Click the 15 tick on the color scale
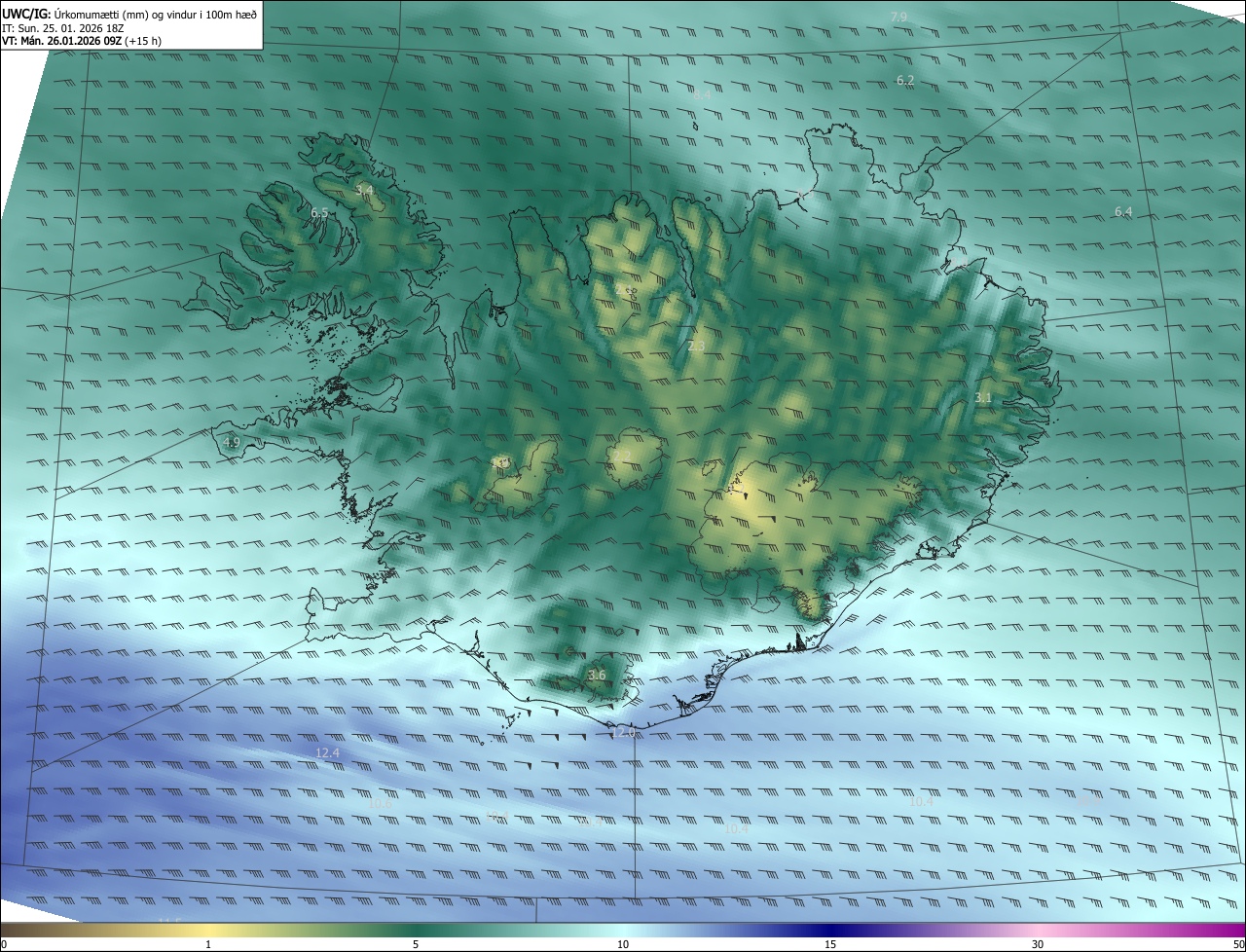This screenshot has height=952, width=1246. pyautogui.click(x=830, y=944)
